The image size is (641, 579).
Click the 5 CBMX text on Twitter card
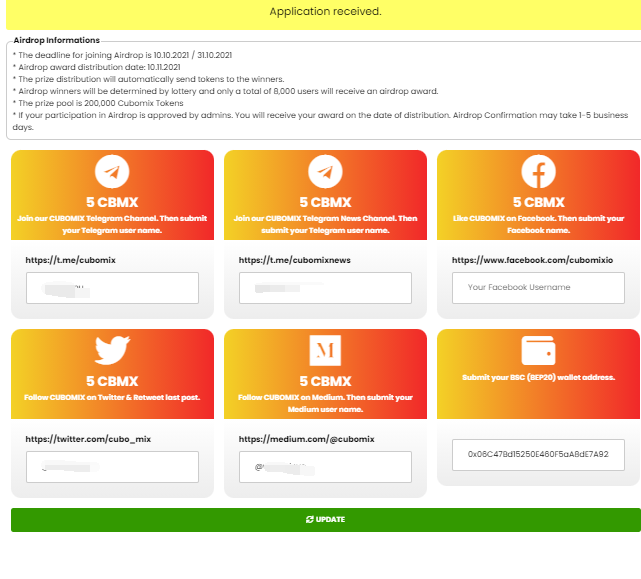pyautogui.click(x=112, y=381)
